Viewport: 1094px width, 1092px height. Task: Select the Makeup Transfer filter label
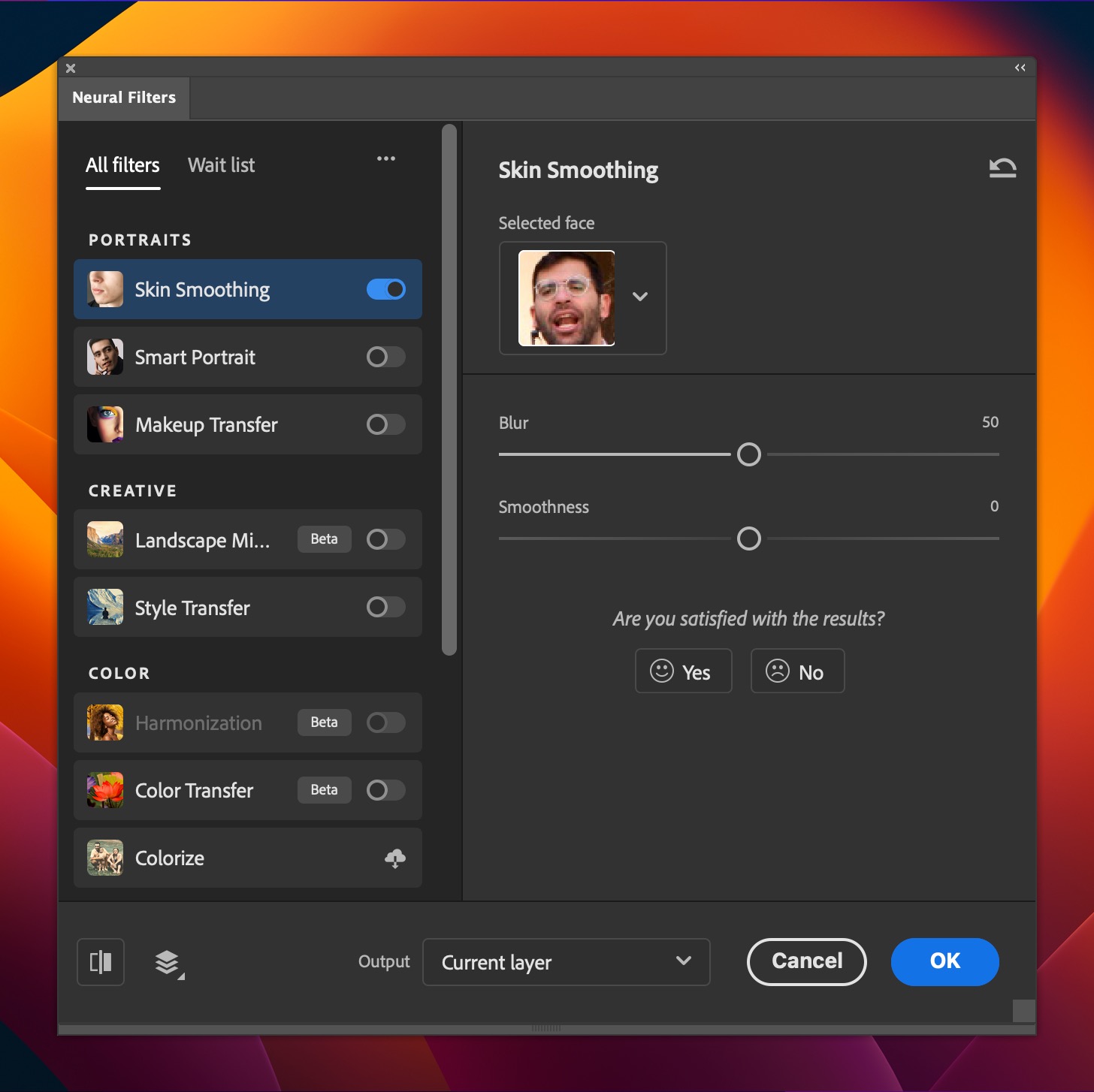[207, 425]
